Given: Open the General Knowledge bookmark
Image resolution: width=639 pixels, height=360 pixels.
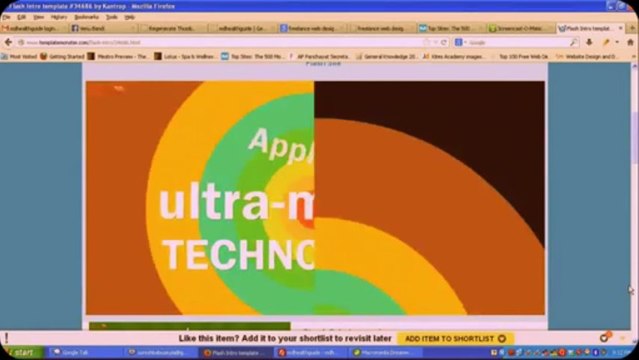Looking at the screenshot, I should (386, 56).
